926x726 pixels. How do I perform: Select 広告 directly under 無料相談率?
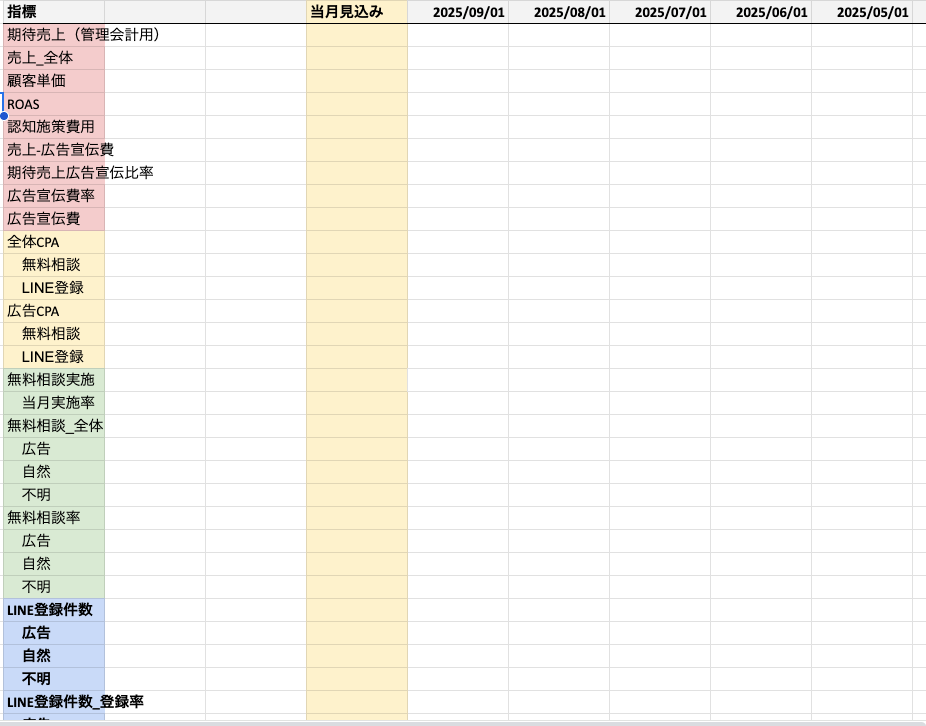(54, 542)
